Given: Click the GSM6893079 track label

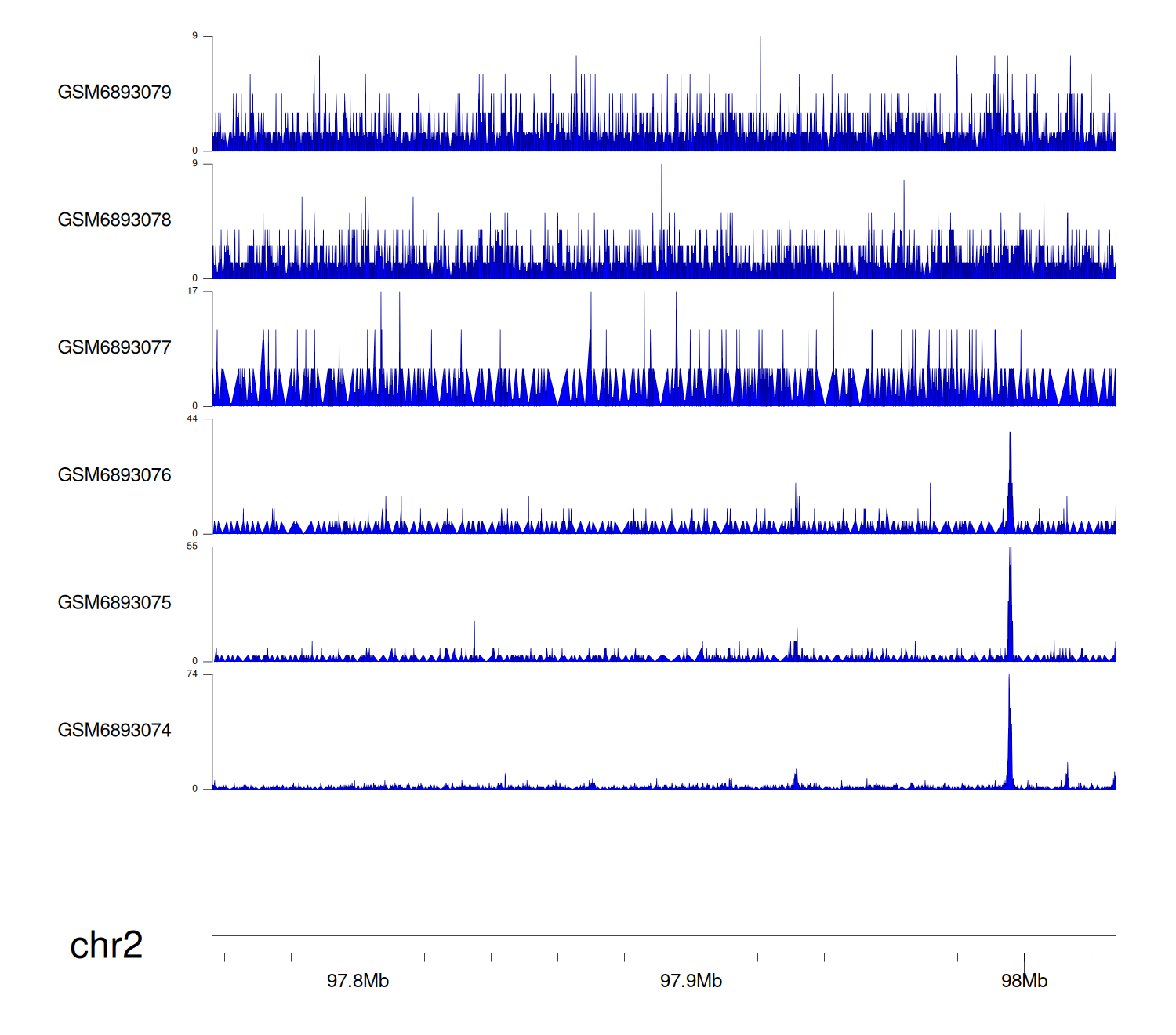Looking at the screenshot, I should click(x=114, y=93).
